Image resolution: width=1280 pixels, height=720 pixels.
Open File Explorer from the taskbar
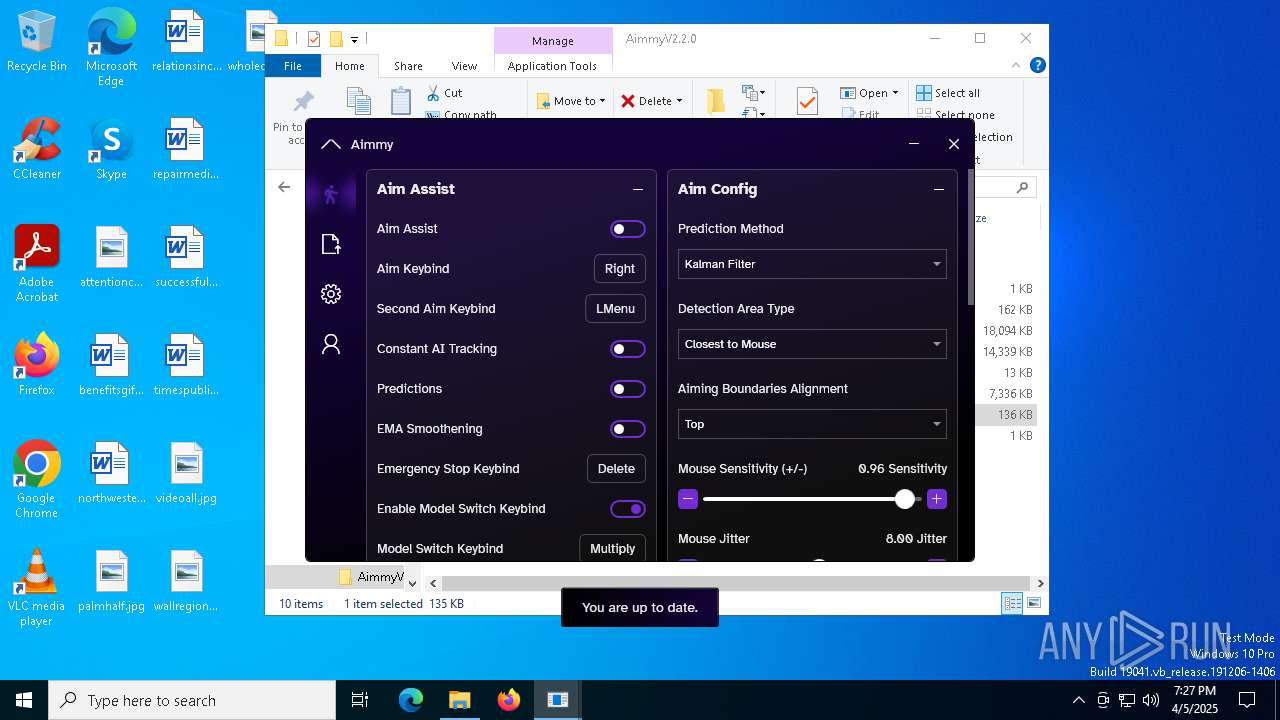(x=459, y=700)
